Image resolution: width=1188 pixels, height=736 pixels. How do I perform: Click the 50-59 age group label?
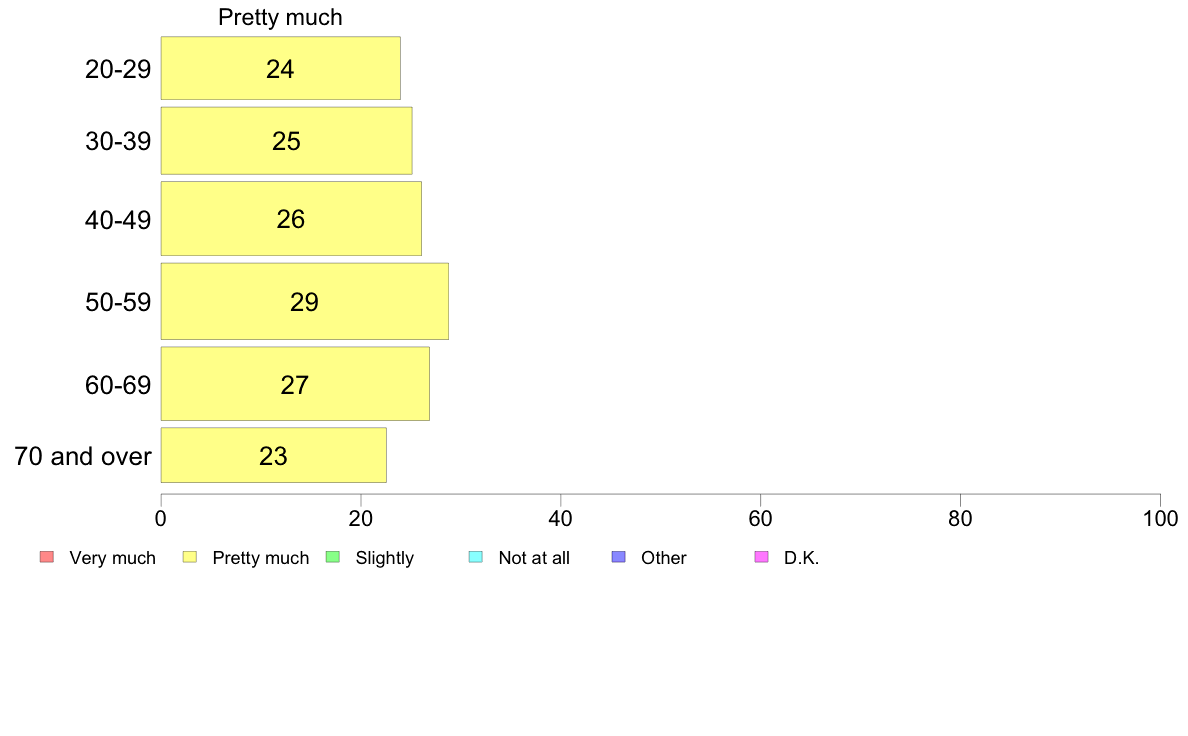118,302
